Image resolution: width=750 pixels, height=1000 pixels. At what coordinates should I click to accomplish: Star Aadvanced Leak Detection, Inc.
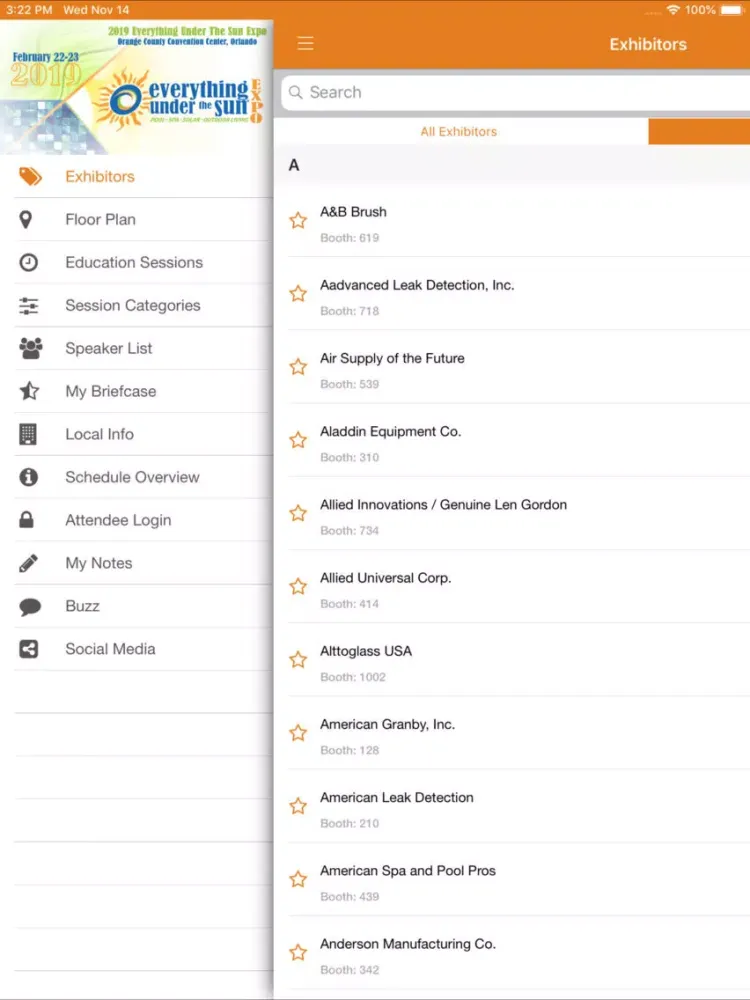[298, 294]
